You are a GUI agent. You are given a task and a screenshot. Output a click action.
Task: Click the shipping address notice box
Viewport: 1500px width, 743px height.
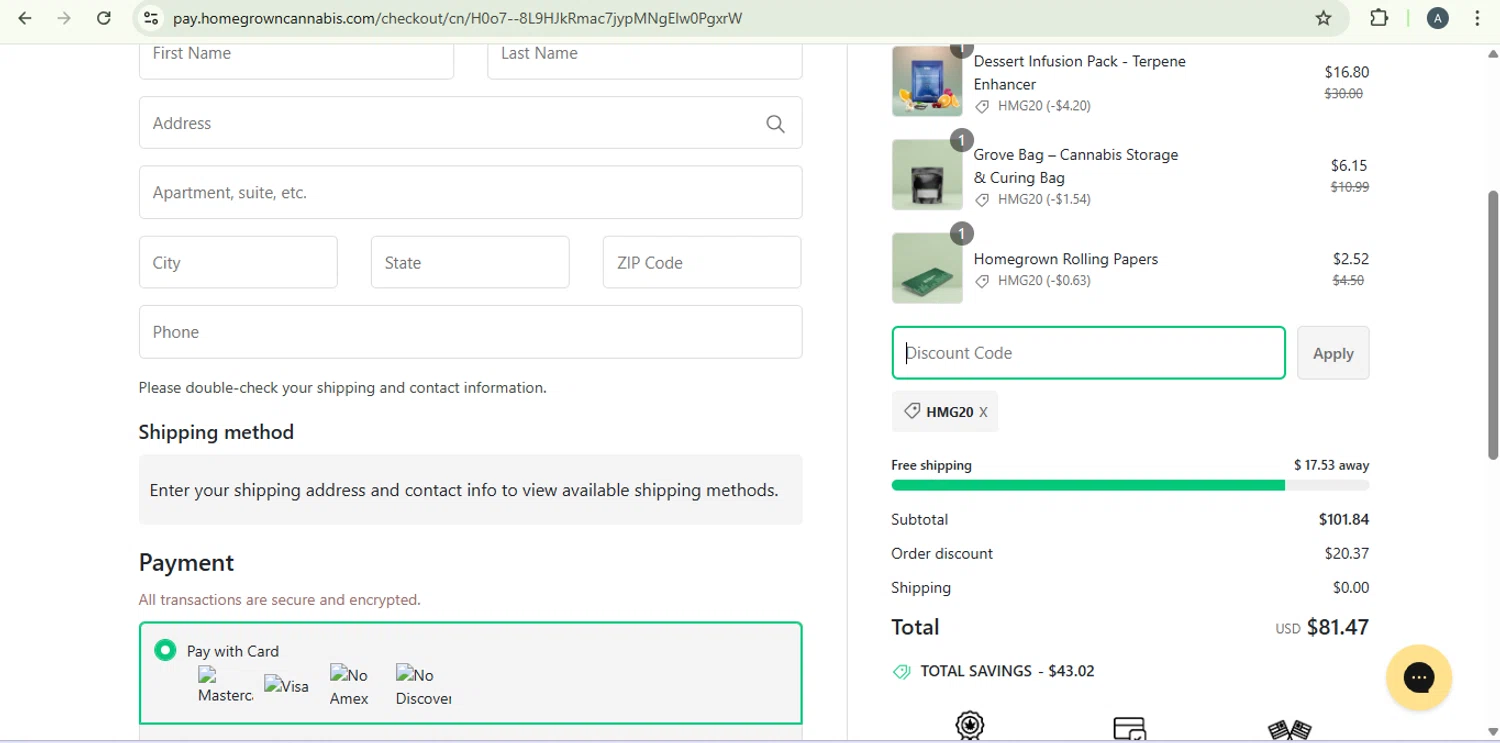[470, 490]
